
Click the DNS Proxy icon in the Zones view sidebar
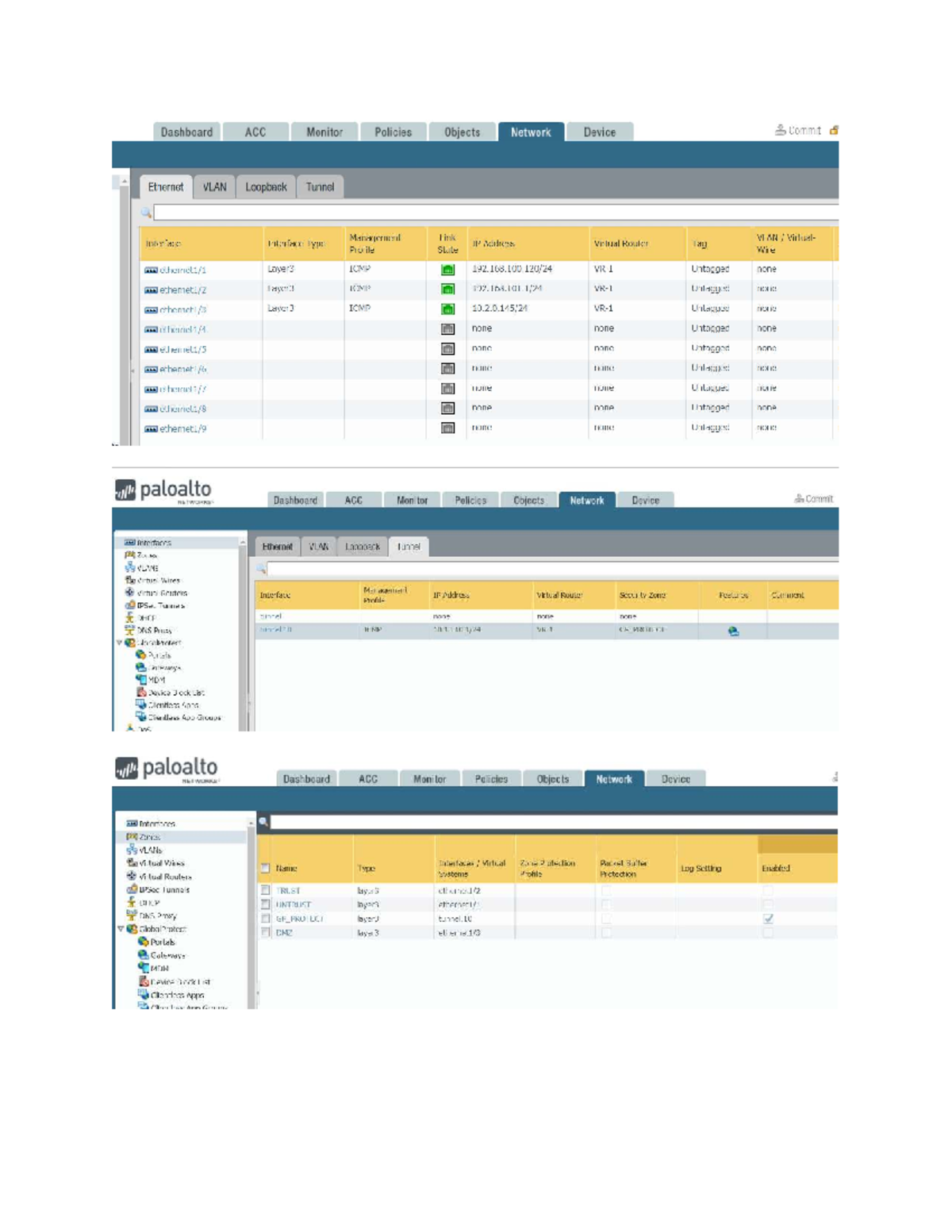[132, 915]
